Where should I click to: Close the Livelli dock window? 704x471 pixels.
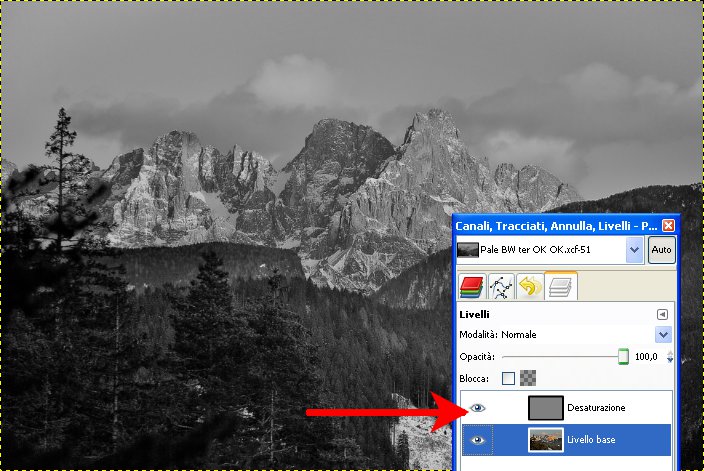pos(668,225)
